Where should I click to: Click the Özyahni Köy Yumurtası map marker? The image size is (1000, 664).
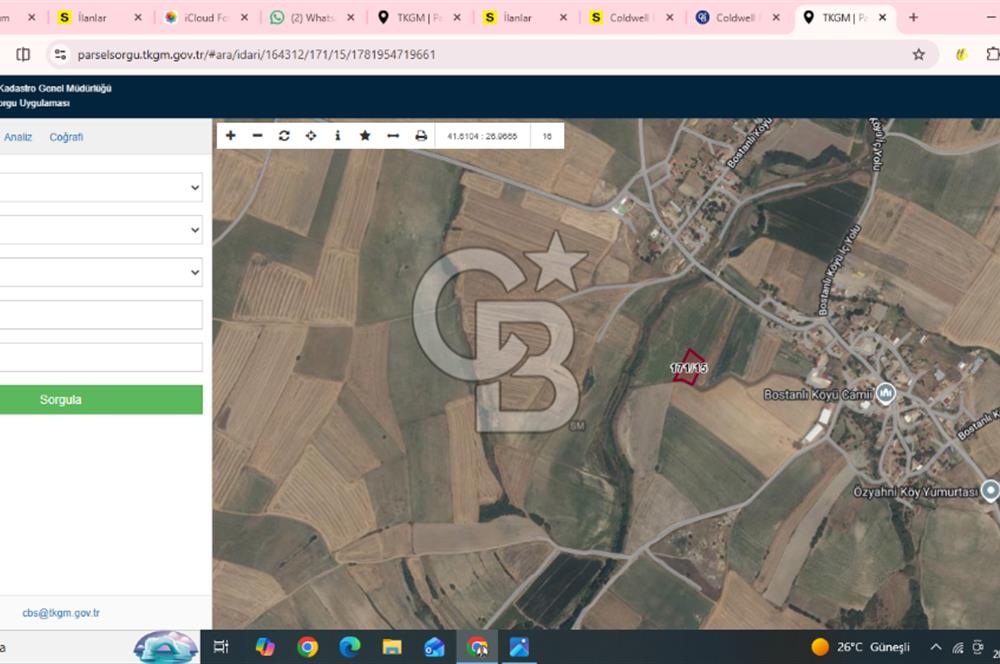[990, 491]
